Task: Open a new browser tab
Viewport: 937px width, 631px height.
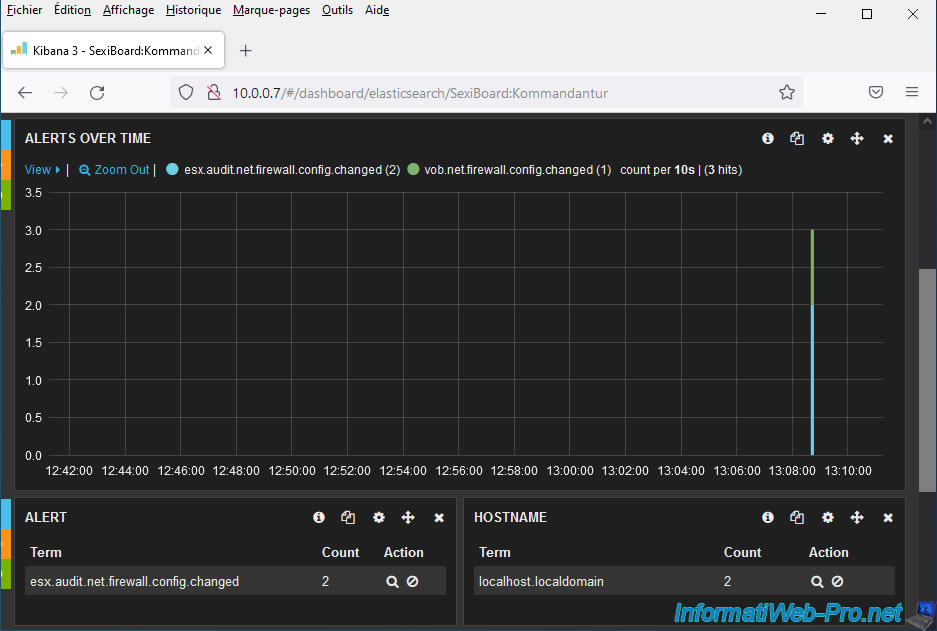Action: (x=246, y=50)
